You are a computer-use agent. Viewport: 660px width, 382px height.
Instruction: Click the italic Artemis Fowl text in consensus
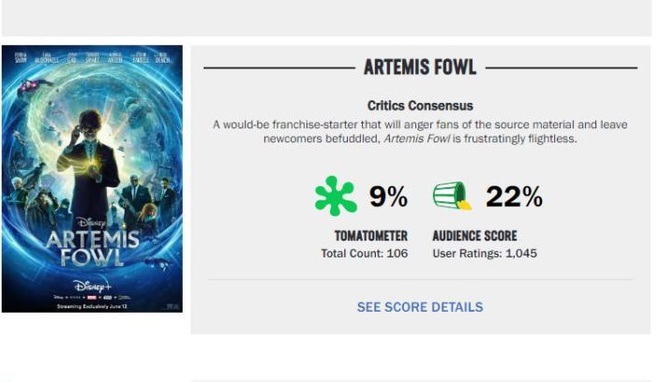[417, 139]
